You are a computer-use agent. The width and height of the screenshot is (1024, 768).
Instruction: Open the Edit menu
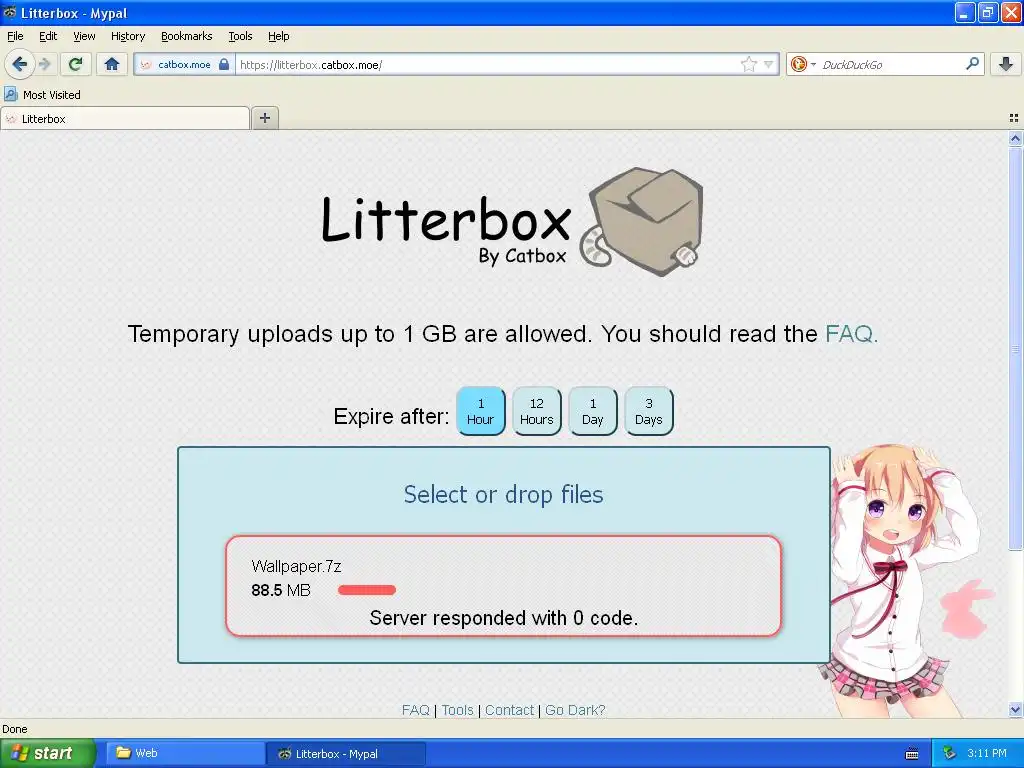pyautogui.click(x=48, y=36)
